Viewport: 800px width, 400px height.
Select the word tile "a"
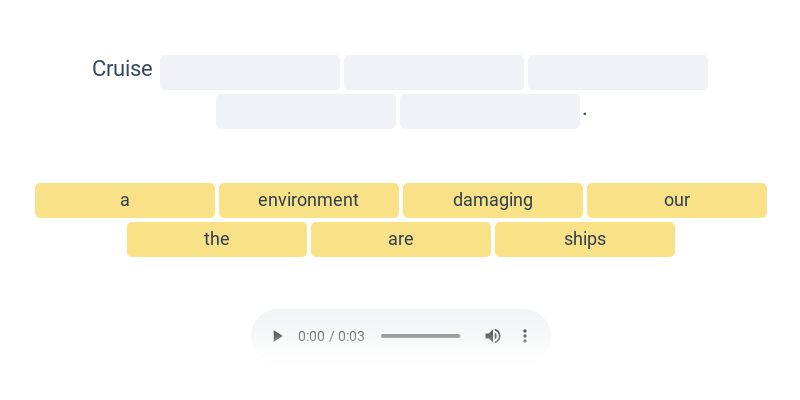click(x=125, y=201)
